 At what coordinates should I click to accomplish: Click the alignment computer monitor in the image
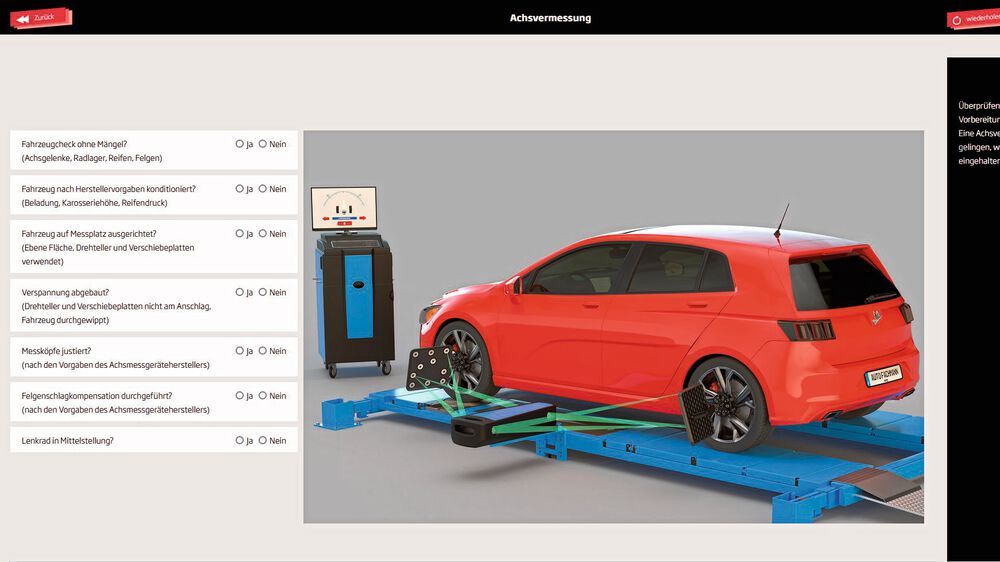point(343,208)
